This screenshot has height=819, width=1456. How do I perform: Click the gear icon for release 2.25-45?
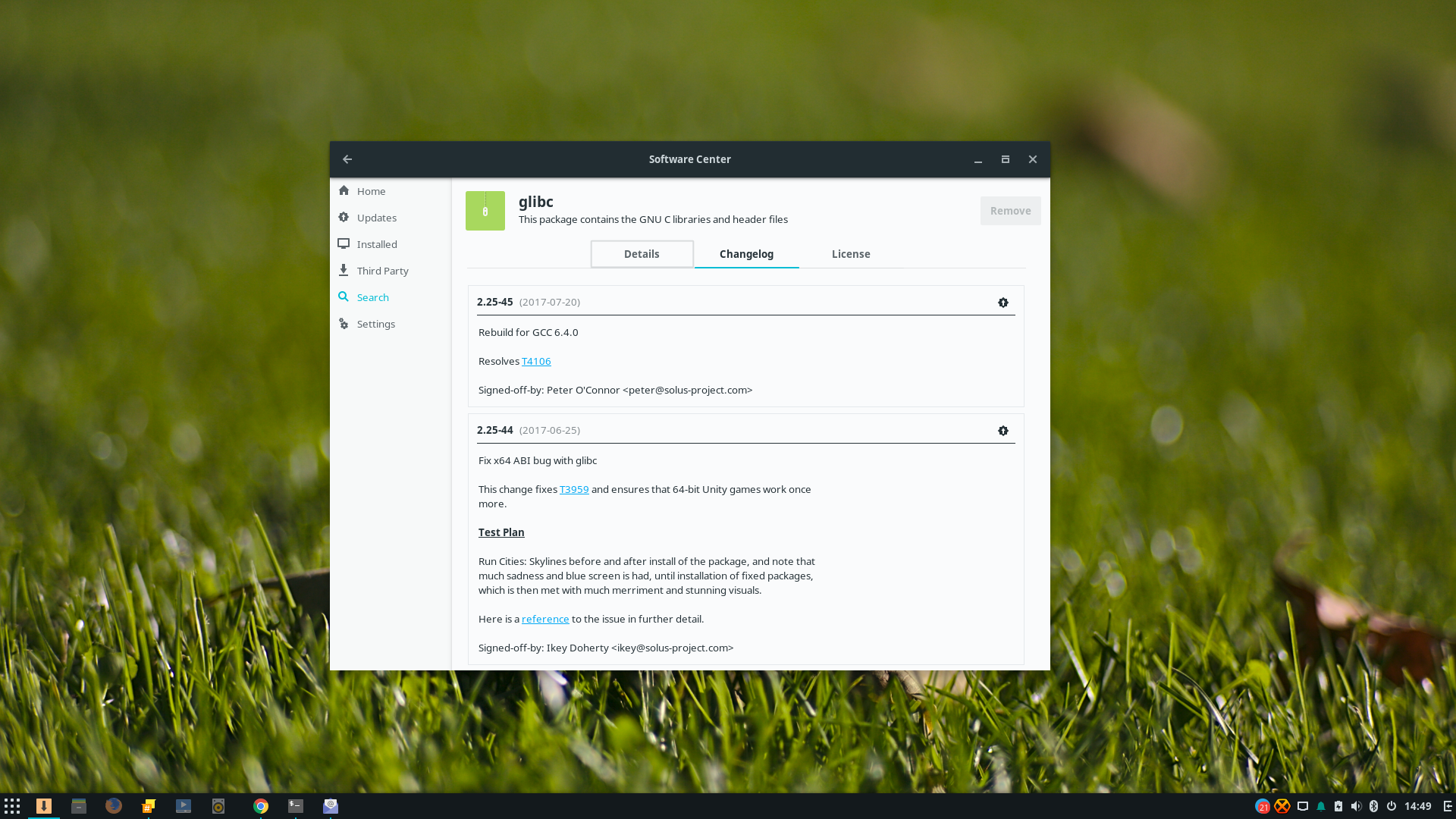1003,303
